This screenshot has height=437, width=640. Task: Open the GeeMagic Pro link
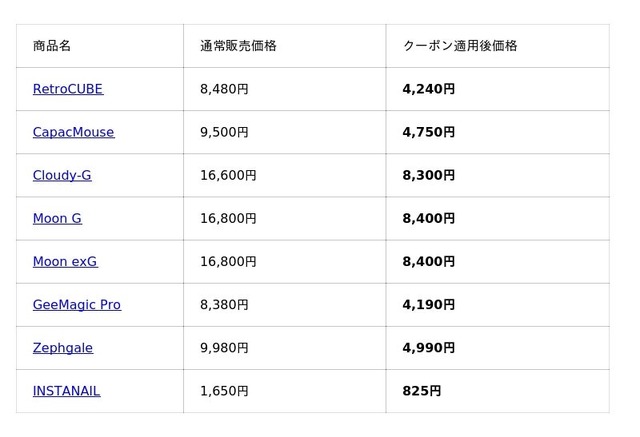[77, 305]
